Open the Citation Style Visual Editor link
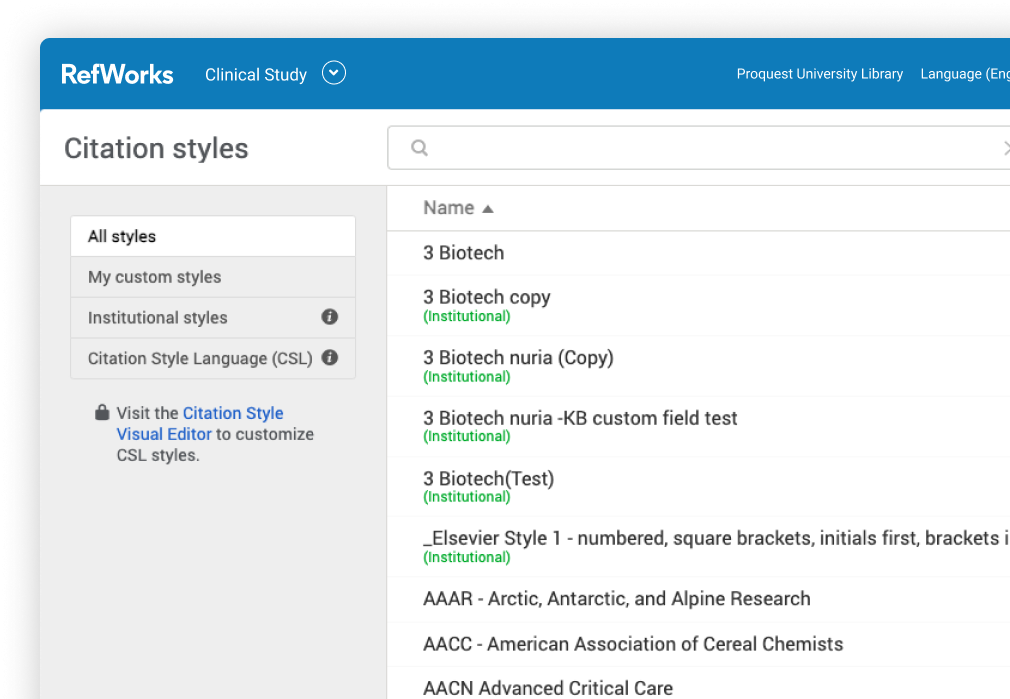 point(200,423)
